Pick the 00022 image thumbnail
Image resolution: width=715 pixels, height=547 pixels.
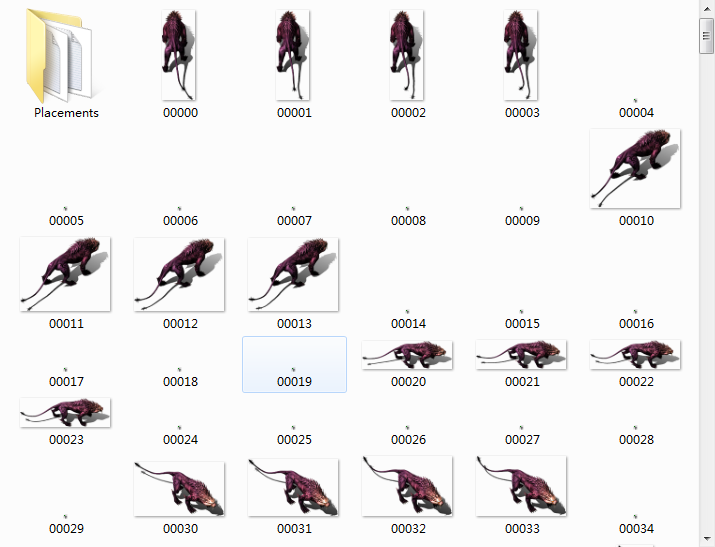tap(635, 355)
